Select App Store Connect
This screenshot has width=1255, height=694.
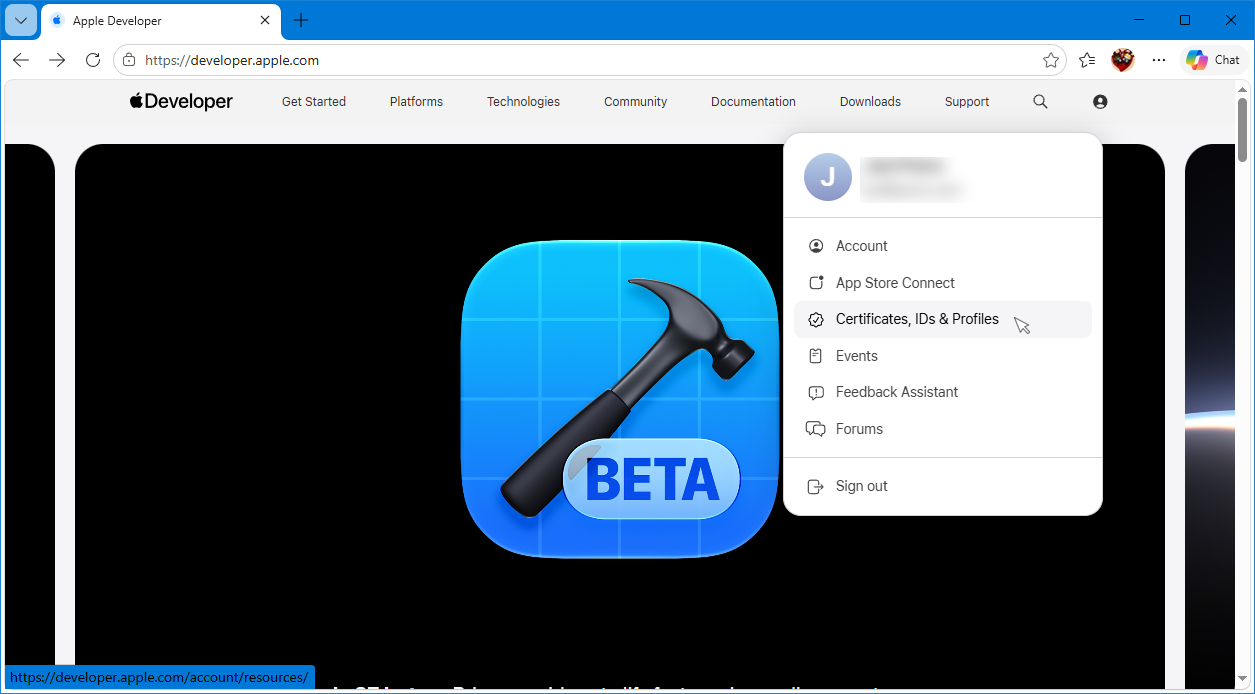click(943, 283)
